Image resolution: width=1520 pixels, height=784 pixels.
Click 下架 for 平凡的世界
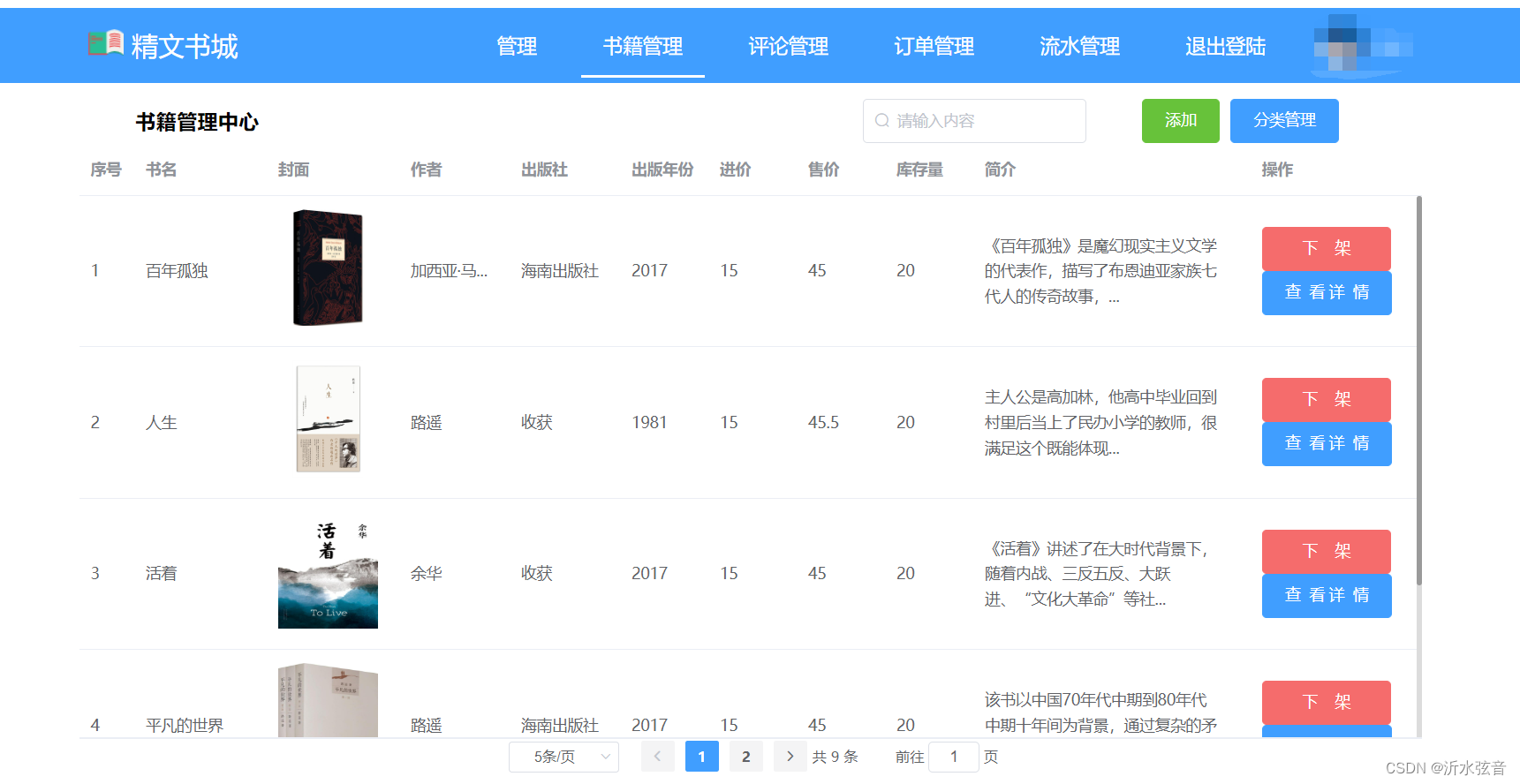point(1327,703)
